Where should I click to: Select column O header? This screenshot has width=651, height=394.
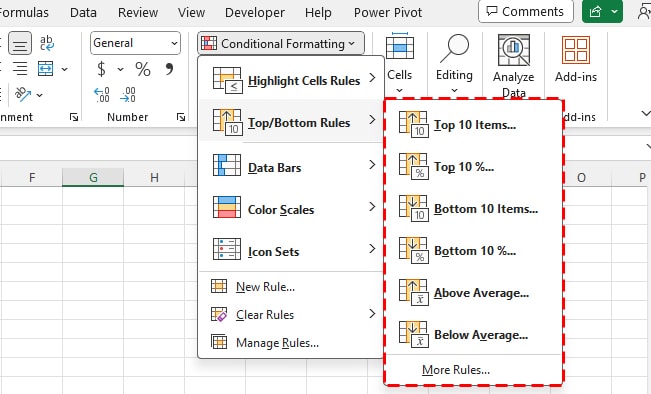(x=581, y=178)
